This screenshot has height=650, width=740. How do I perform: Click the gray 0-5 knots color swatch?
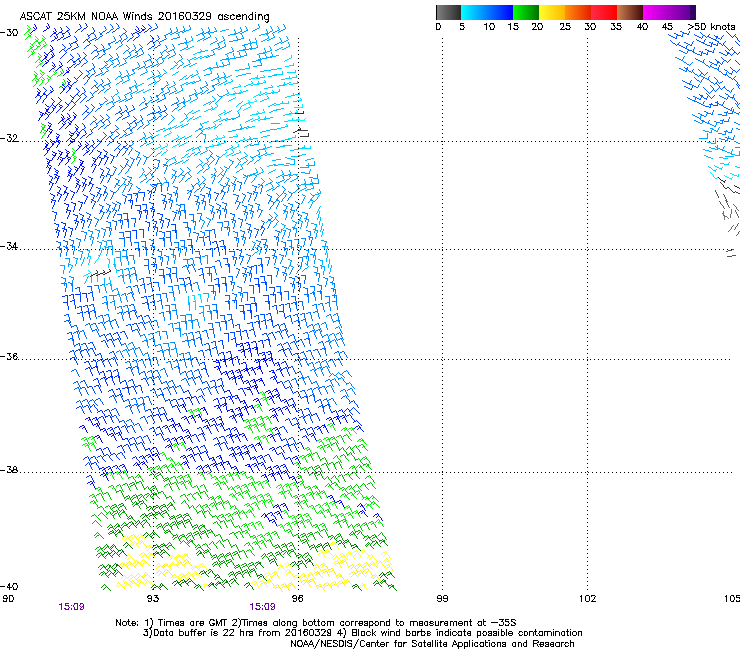(x=448, y=12)
